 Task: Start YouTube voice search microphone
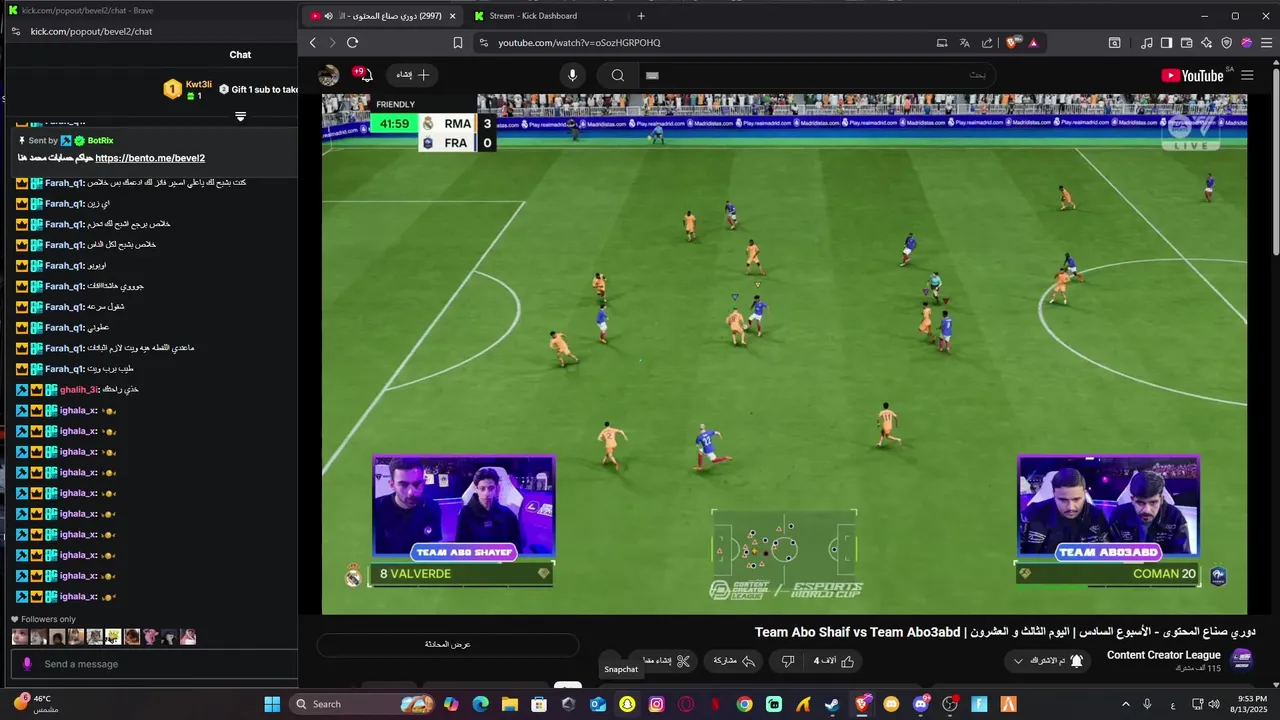coord(573,75)
